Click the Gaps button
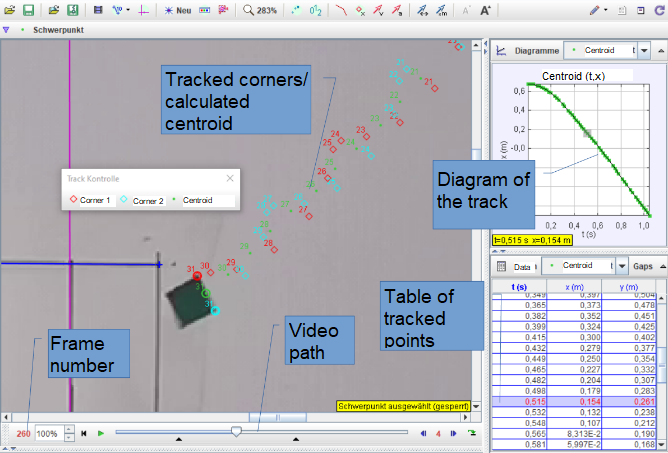Image resolution: width=668 pixels, height=453 pixels. pos(642,266)
